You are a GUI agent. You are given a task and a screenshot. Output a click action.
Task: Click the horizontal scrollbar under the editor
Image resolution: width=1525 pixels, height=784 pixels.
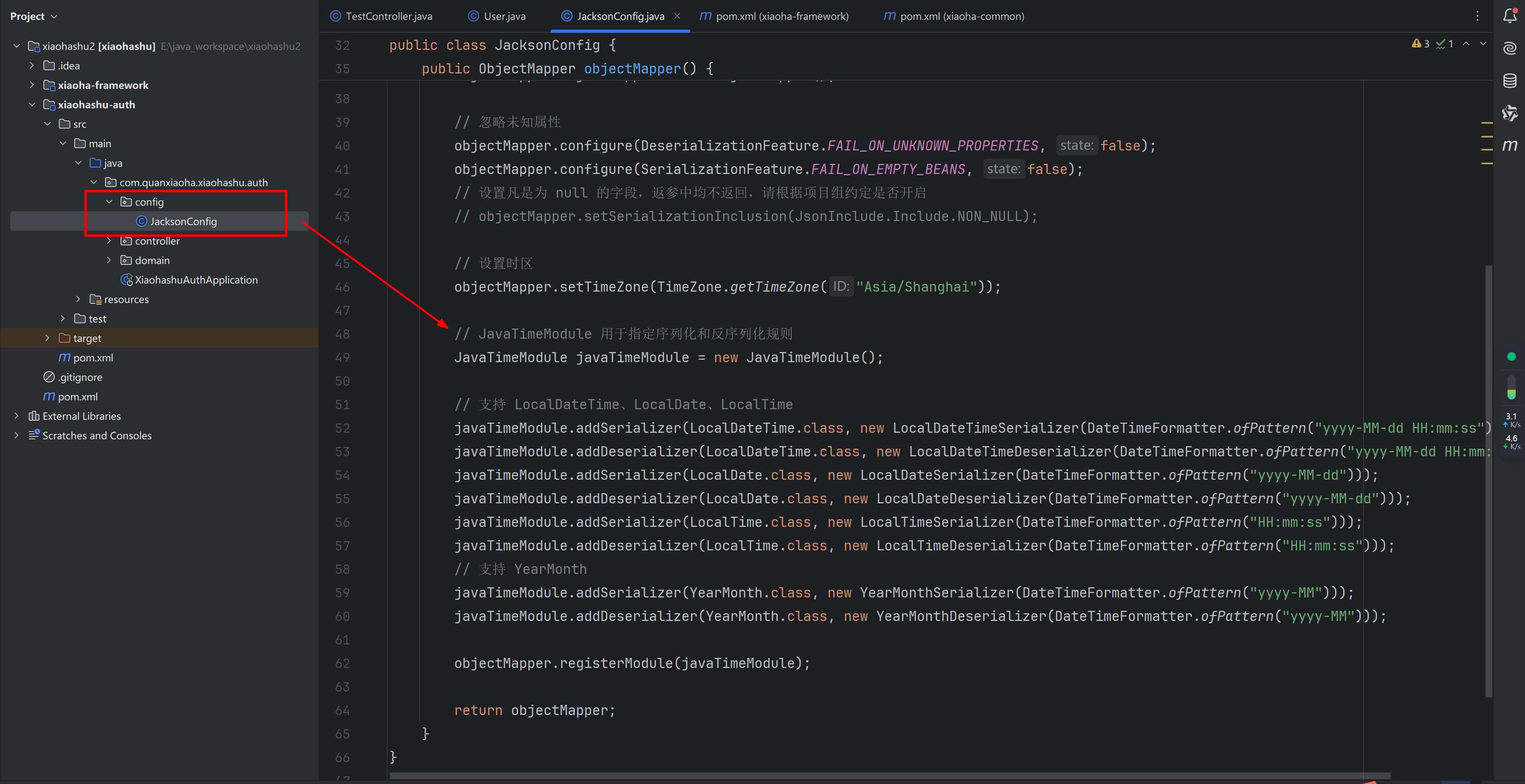point(888,776)
